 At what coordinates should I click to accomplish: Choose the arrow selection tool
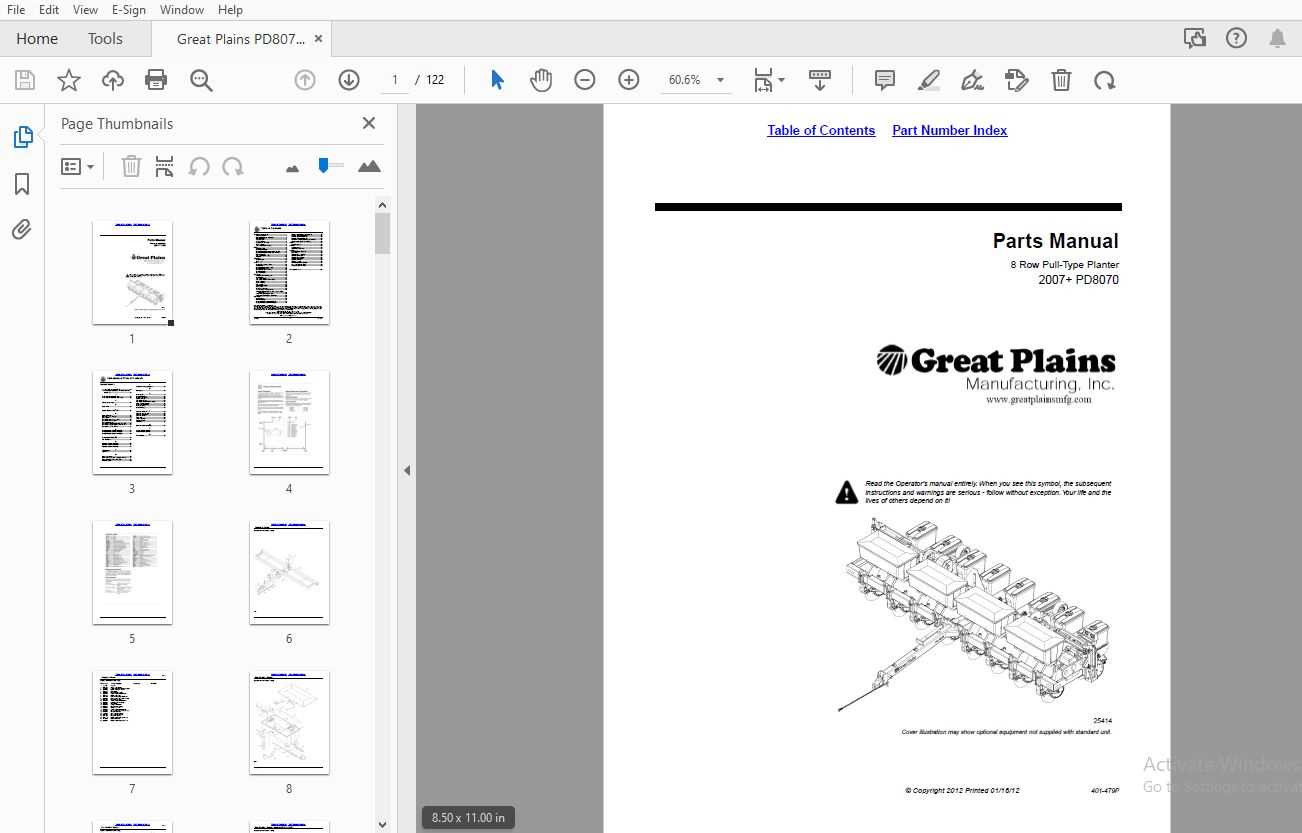click(x=497, y=80)
